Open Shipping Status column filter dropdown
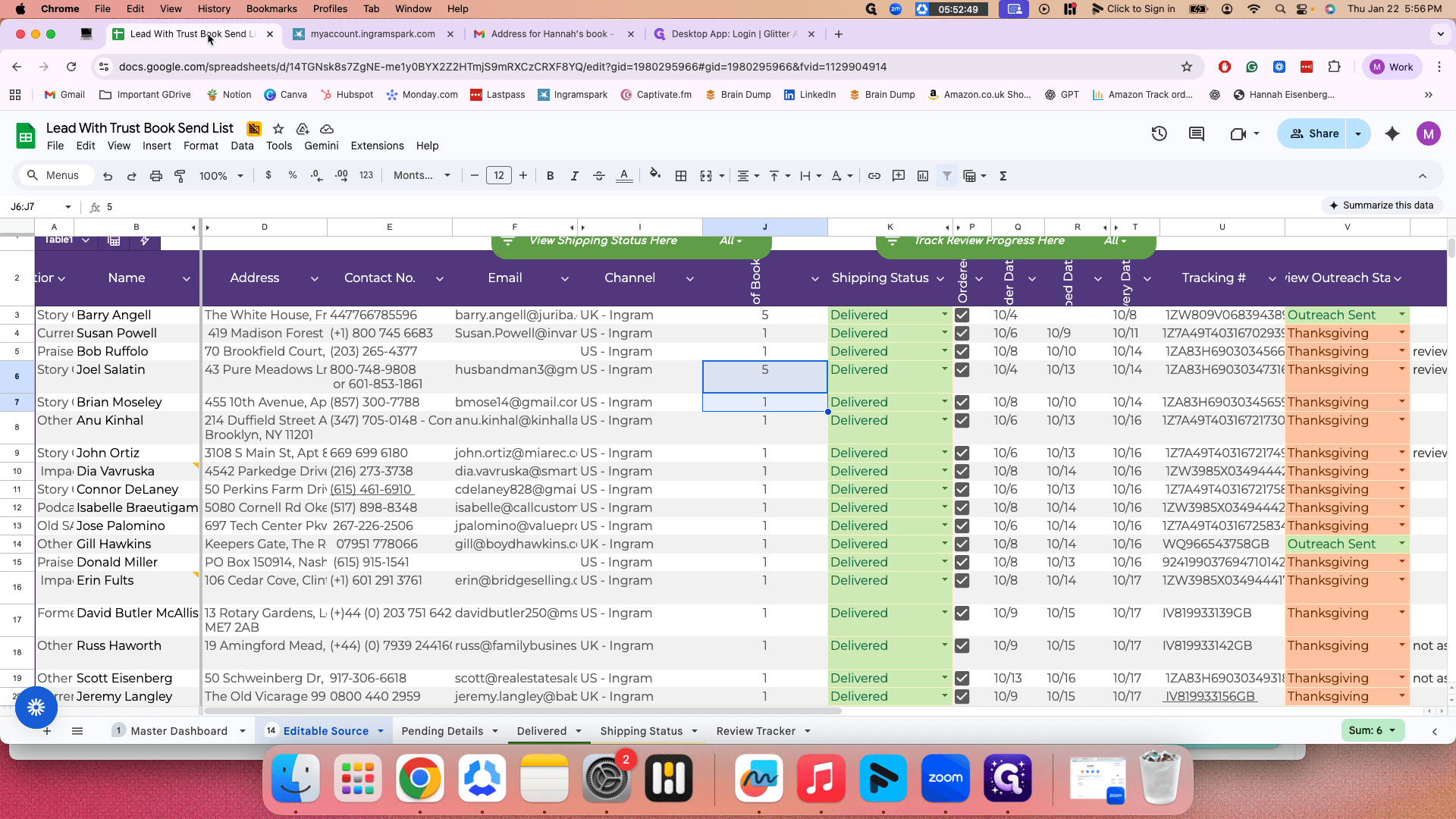This screenshot has height=819, width=1456. (940, 279)
